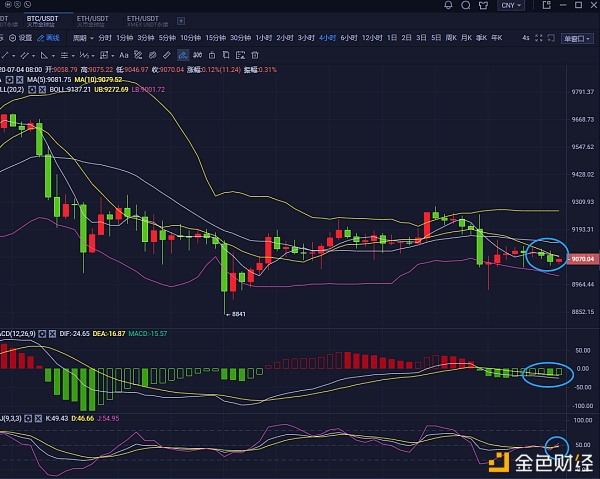Click the 8841 low price marker on chart
Image resolution: width=600 pixels, height=479 pixels.
click(x=237, y=313)
